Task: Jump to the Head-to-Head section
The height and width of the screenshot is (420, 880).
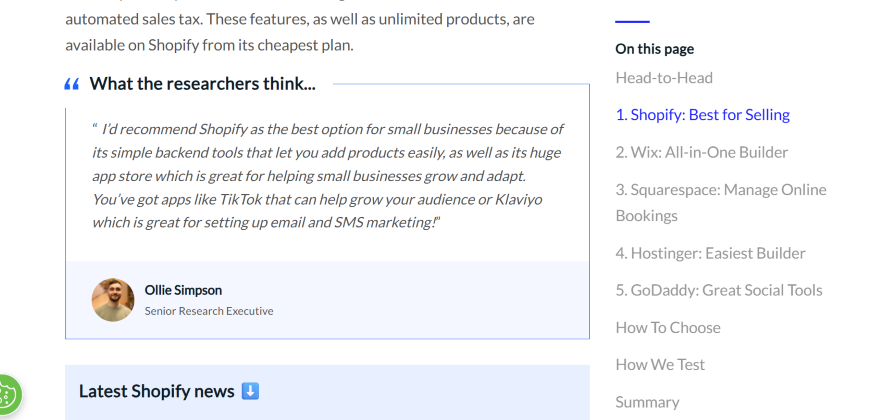Action: [x=664, y=78]
